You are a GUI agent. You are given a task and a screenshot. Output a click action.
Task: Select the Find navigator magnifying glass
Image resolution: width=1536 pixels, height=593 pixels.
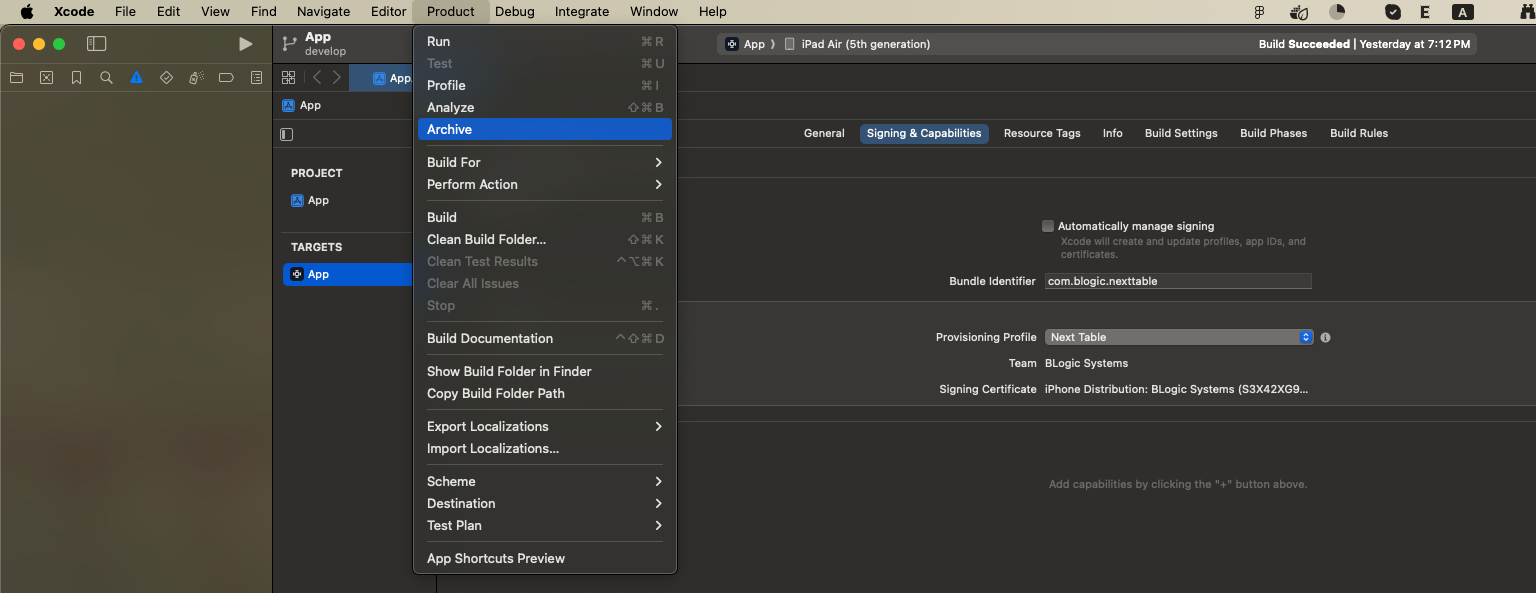click(x=106, y=77)
